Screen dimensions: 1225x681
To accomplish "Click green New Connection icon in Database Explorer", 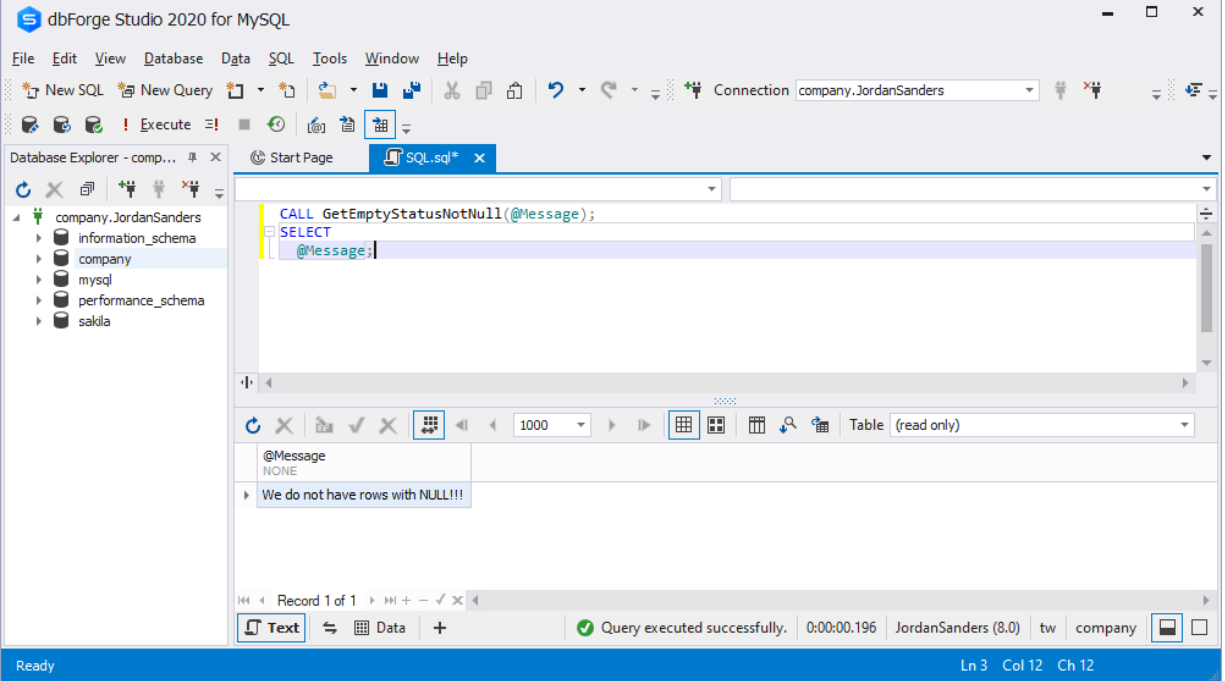I will click(x=127, y=189).
